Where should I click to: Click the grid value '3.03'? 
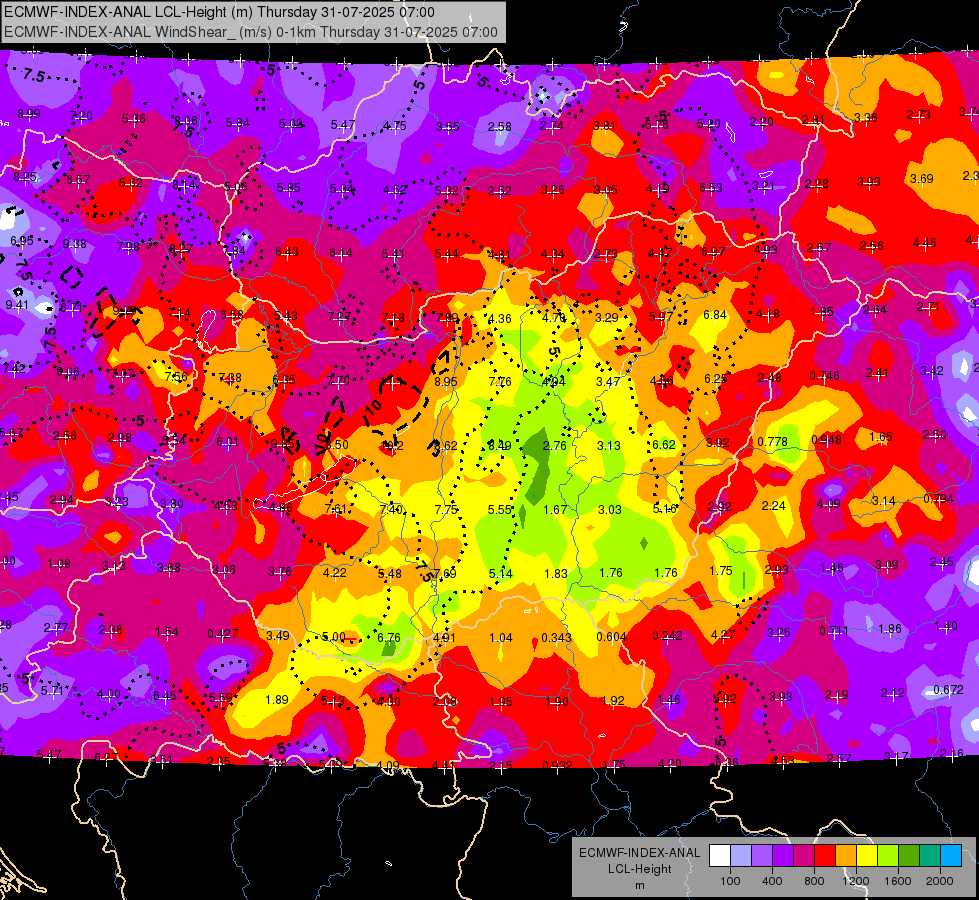[x=609, y=510]
